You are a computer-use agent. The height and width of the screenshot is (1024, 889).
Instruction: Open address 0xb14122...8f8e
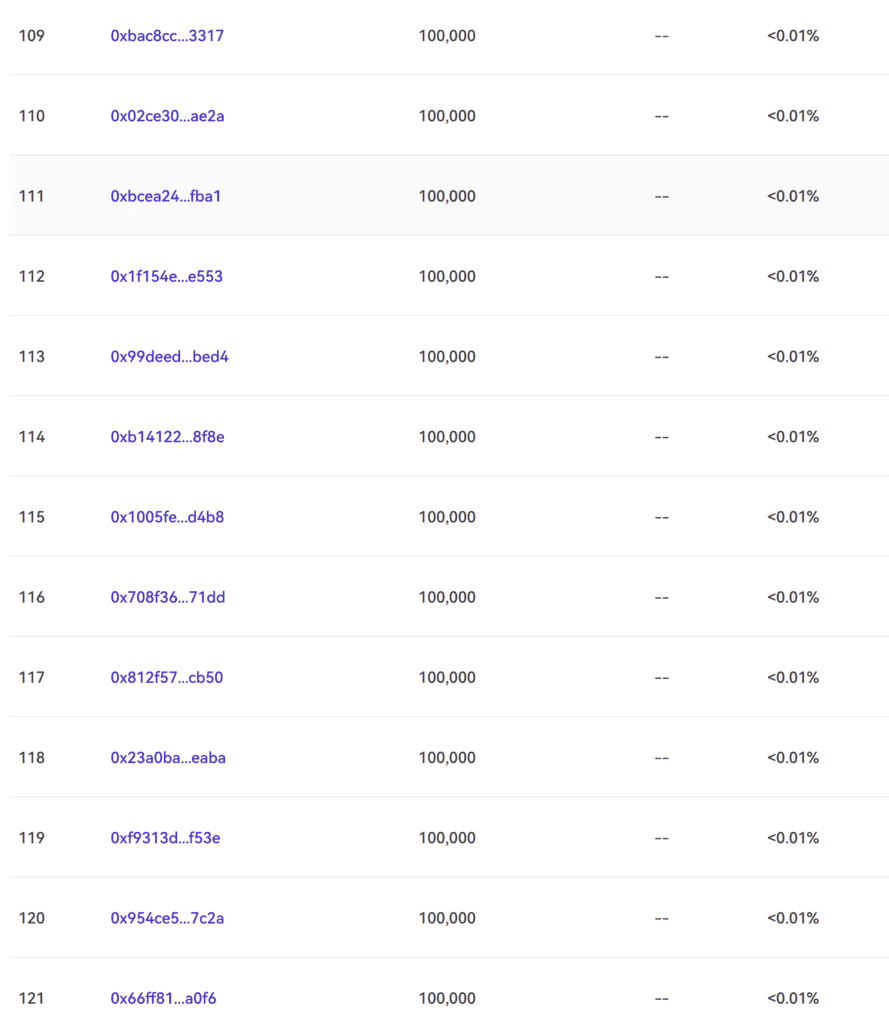[167, 438]
